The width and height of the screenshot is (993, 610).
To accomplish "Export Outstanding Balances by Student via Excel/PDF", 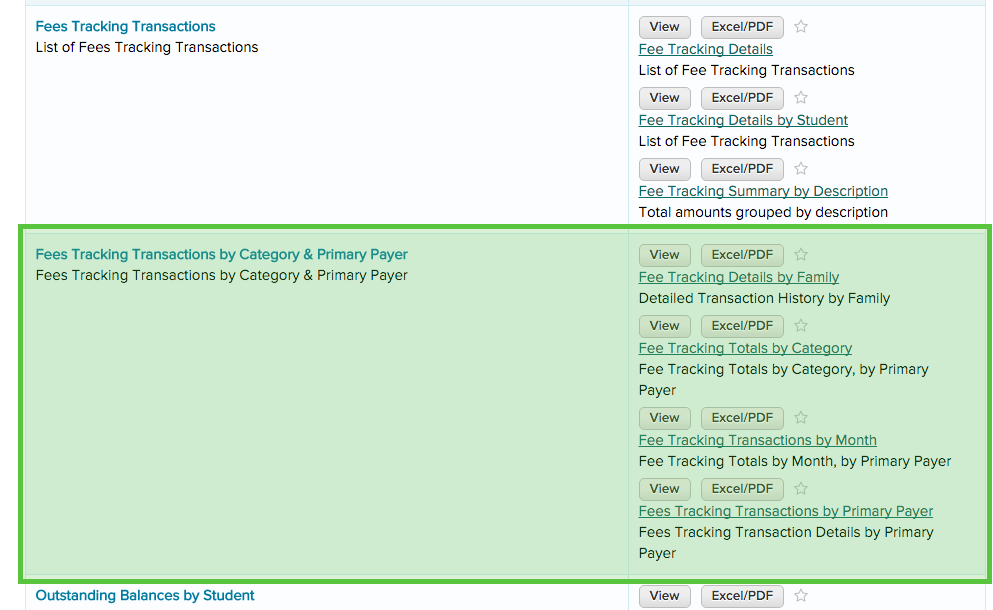I will coord(741,596).
